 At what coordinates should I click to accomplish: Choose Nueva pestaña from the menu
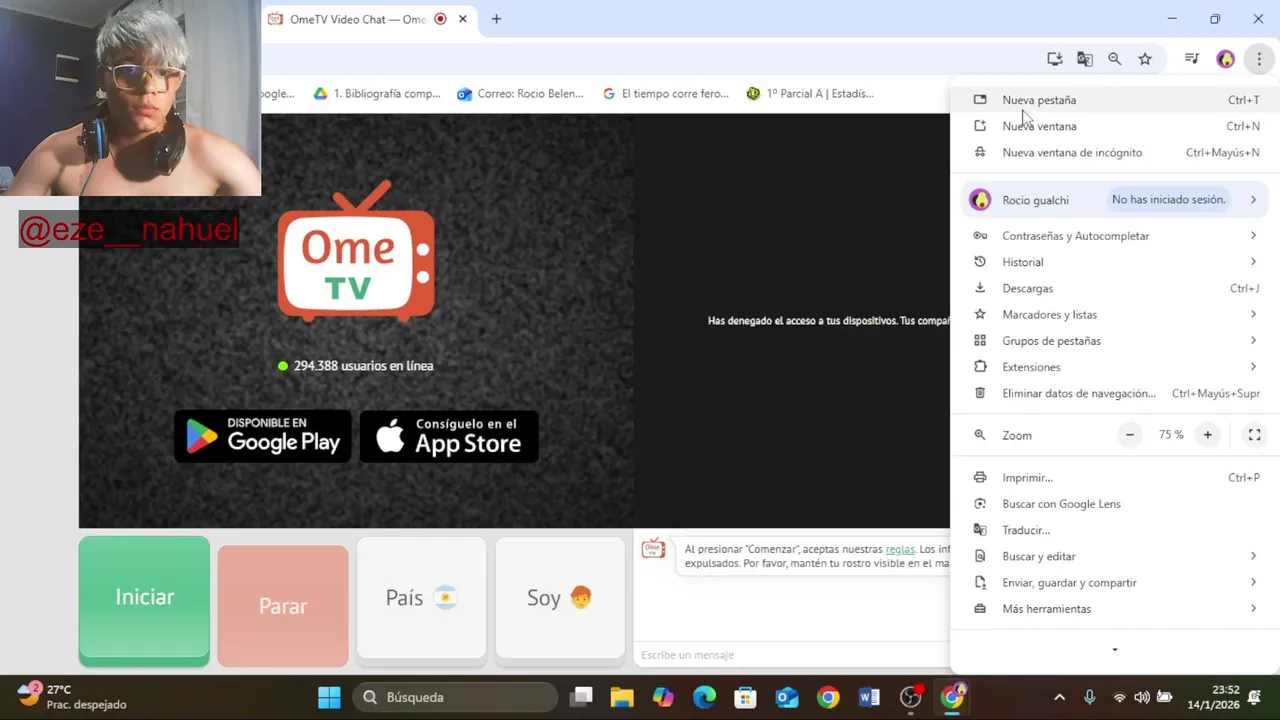click(1114, 100)
